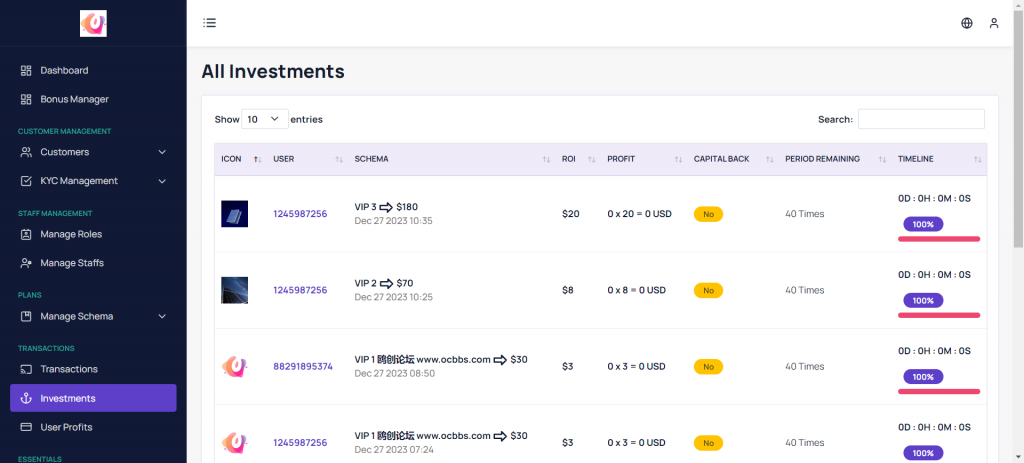The height and width of the screenshot is (463, 1024).
Task: Click the User Profits card icon
Action: point(26,427)
